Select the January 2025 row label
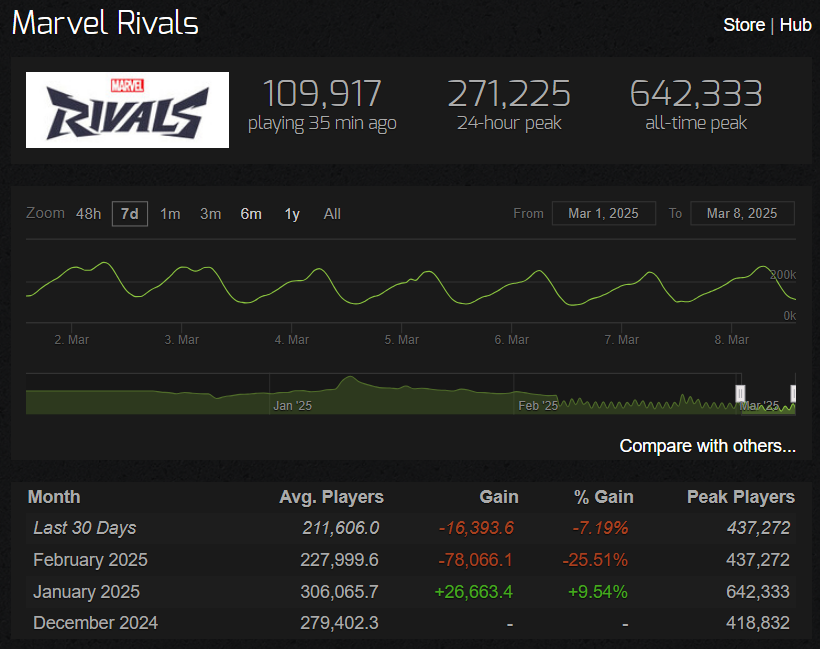This screenshot has height=649, width=820. tap(86, 592)
